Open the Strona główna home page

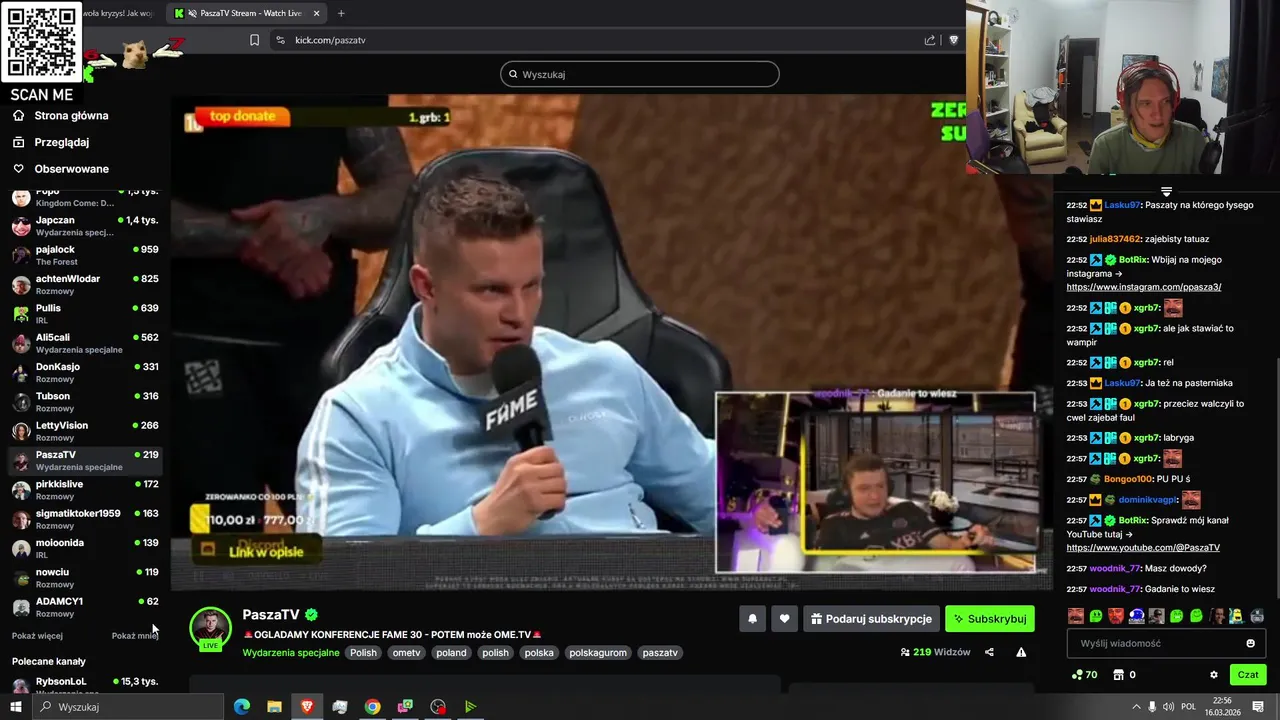point(60,116)
